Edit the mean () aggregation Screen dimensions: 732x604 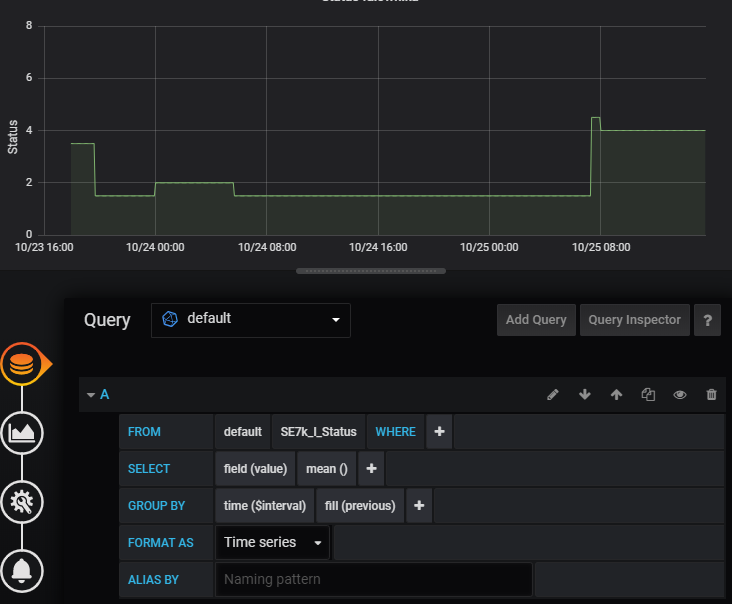[326, 469]
